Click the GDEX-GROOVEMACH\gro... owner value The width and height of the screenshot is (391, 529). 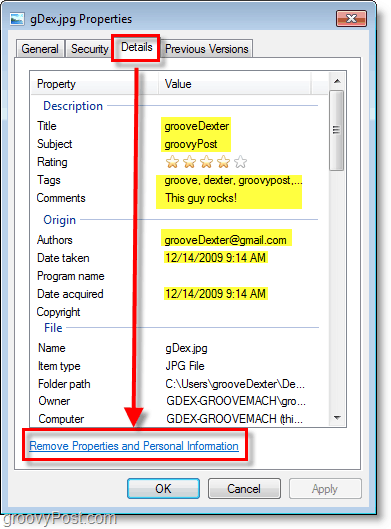click(x=236, y=401)
